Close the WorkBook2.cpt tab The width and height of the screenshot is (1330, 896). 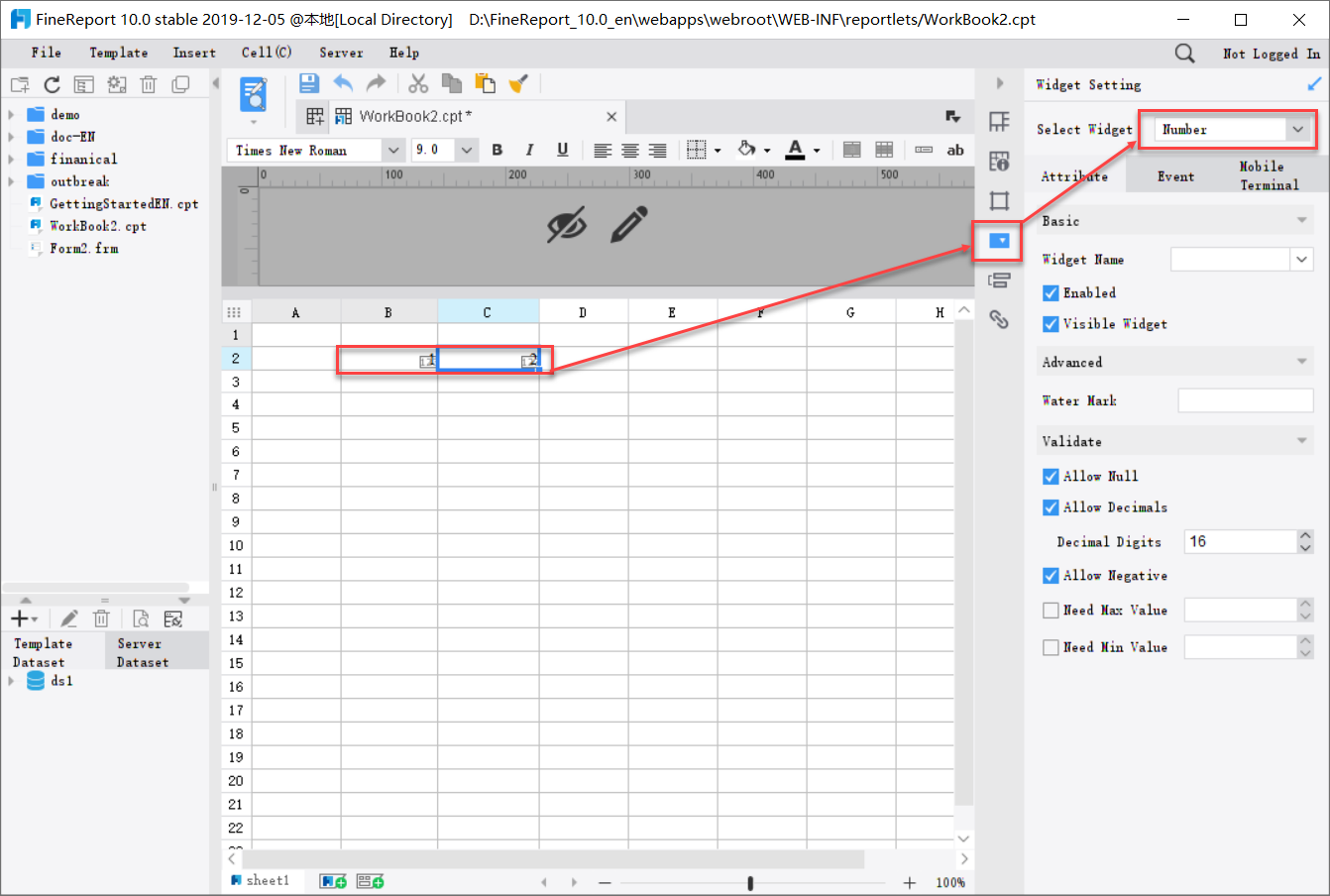(x=611, y=117)
